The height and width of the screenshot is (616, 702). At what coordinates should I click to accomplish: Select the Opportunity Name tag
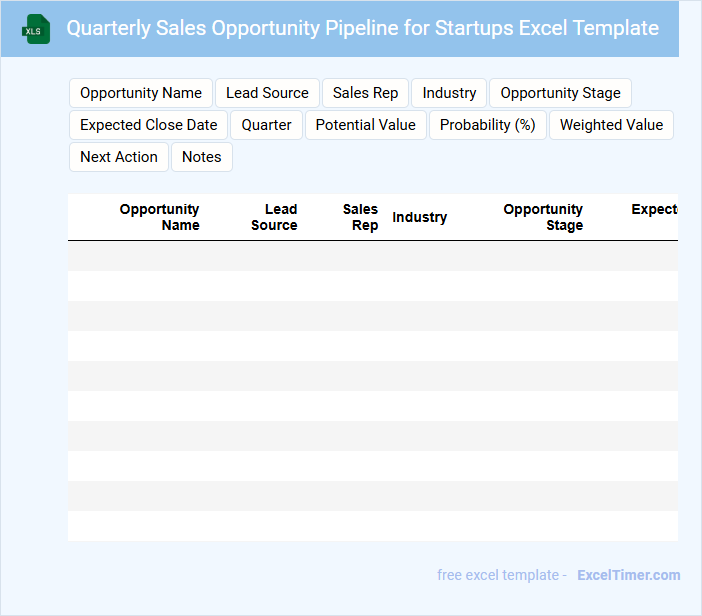click(x=141, y=93)
